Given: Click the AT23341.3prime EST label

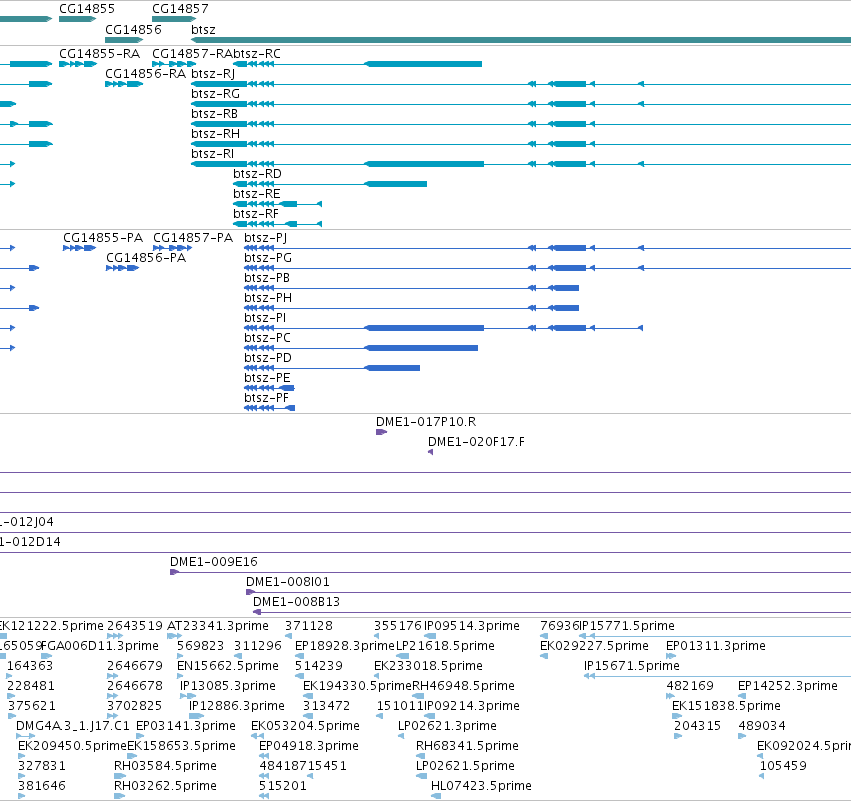Looking at the screenshot, I should 218,626.
